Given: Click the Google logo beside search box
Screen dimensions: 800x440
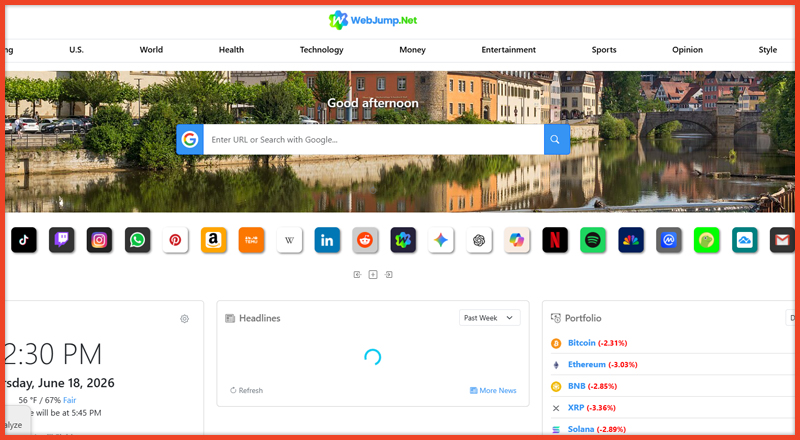Looking at the screenshot, I should click(190, 139).
